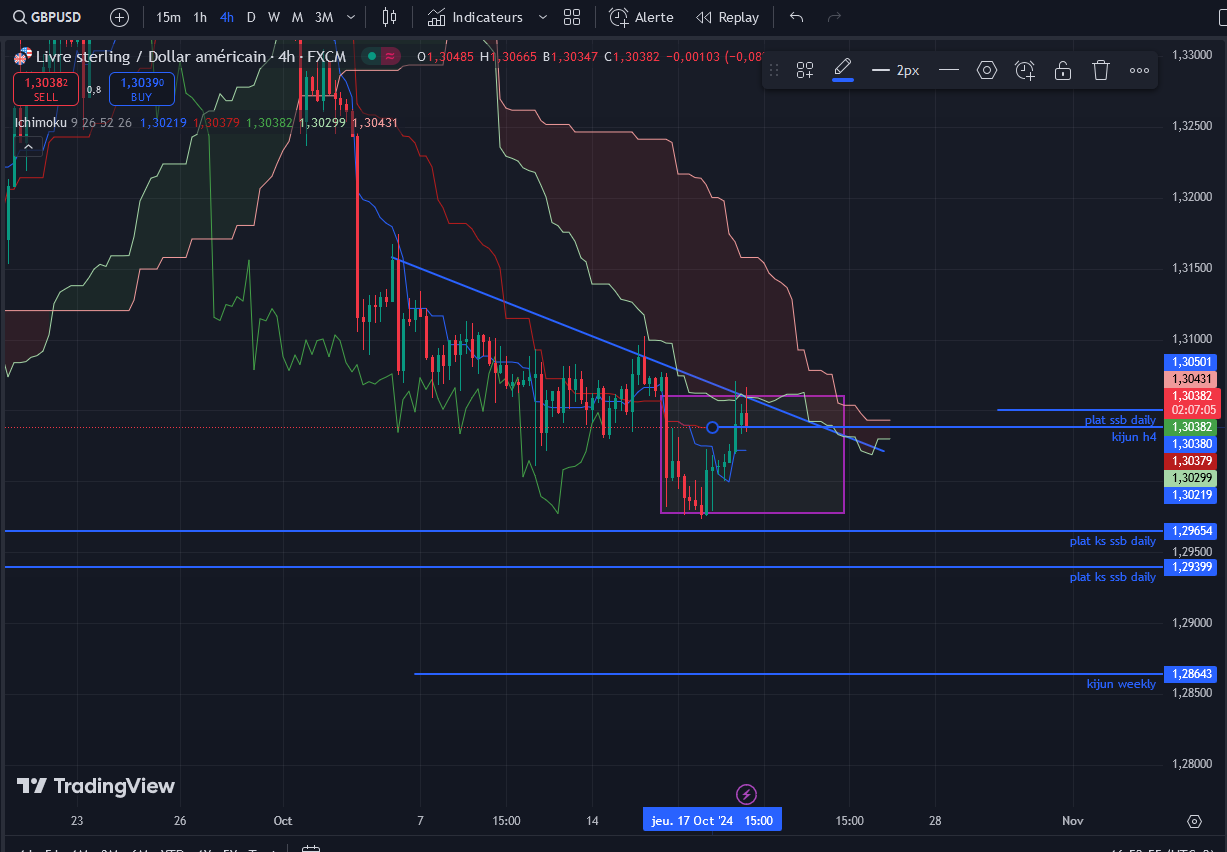Click the 1,30501 blue price label

[1191, 362]
